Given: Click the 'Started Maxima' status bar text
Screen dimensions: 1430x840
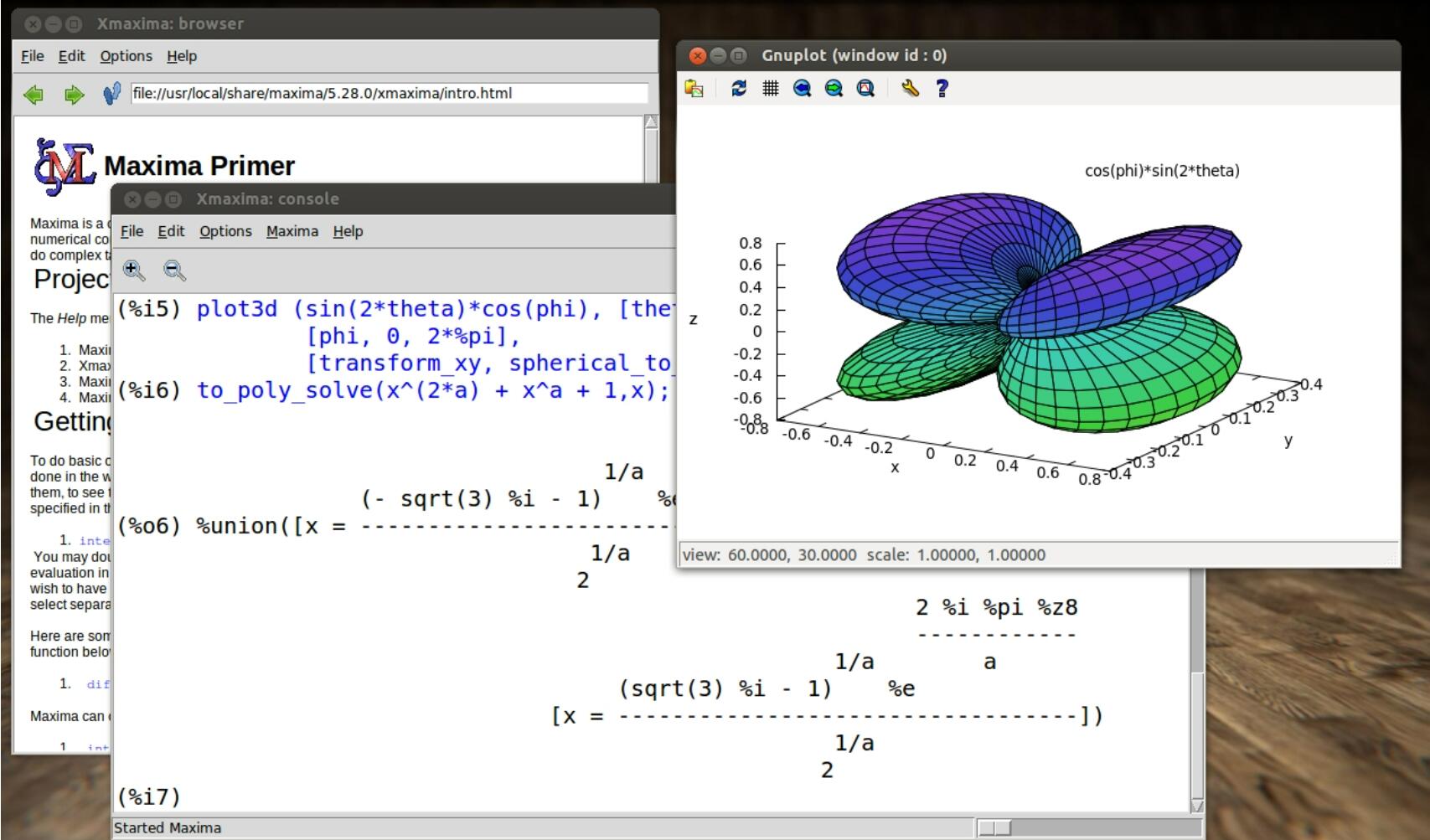Looking at the screenshot, I should pyautogui.click(x=168, y=827).
